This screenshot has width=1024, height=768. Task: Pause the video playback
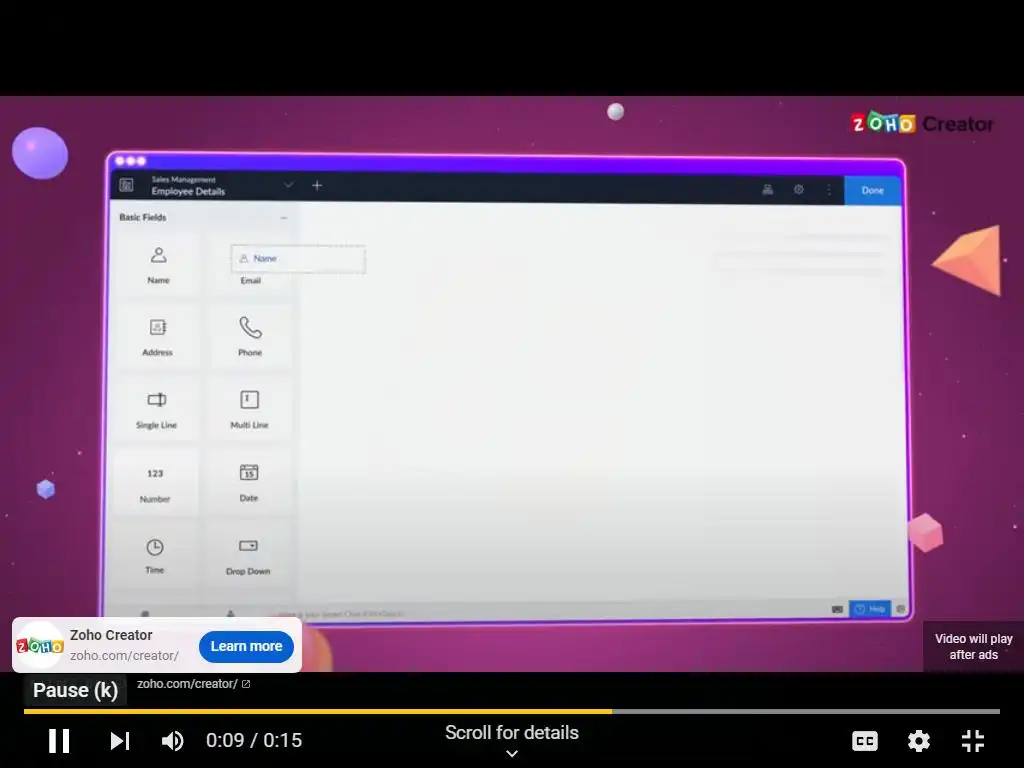59,741
